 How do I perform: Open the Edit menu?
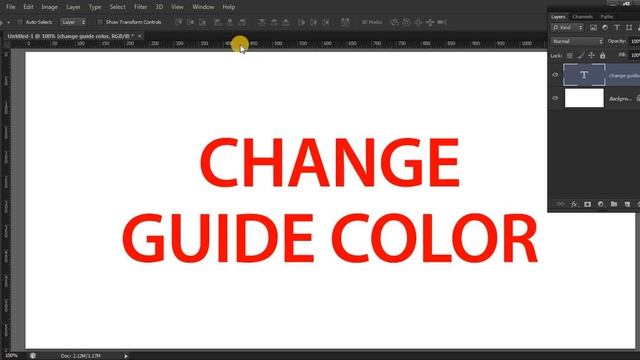coord(28,7)
